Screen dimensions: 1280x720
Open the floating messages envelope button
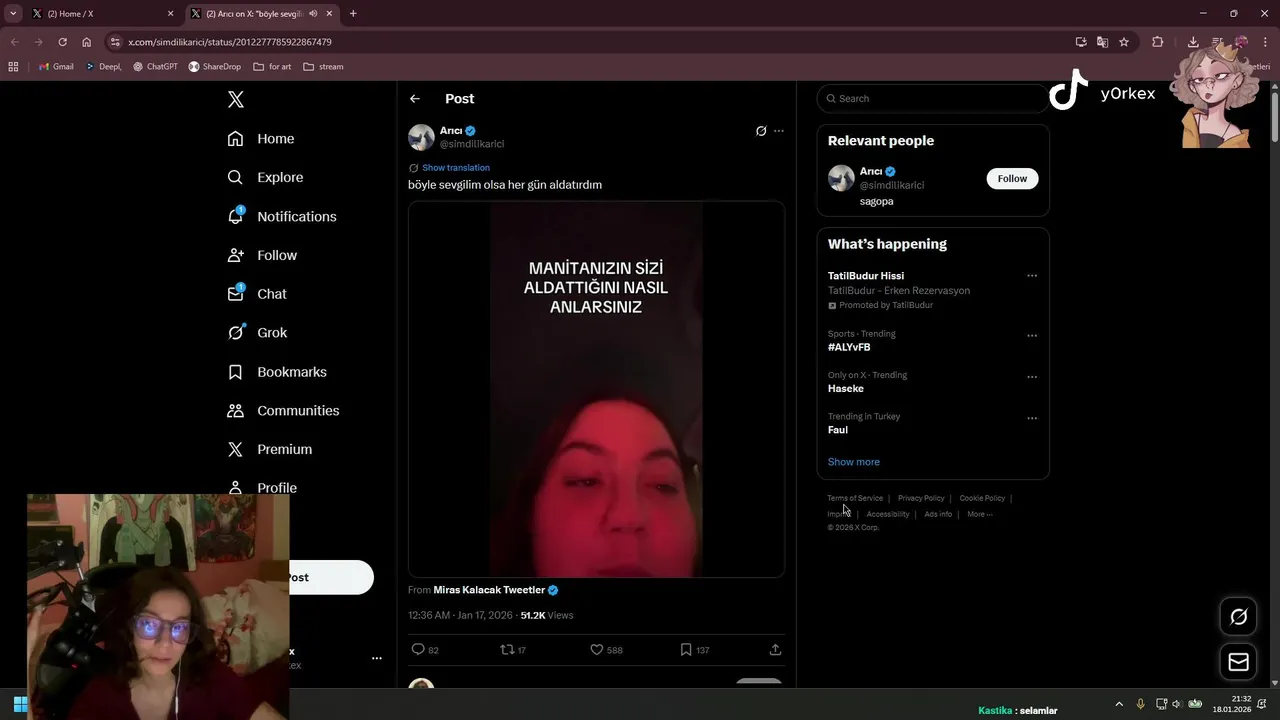click(1238, 662)
